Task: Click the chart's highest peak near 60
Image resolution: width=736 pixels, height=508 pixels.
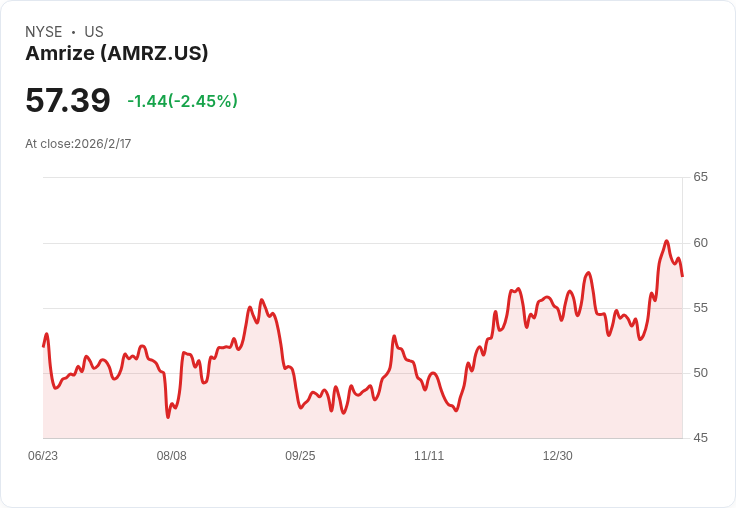Action: click(x=667, y=241)
